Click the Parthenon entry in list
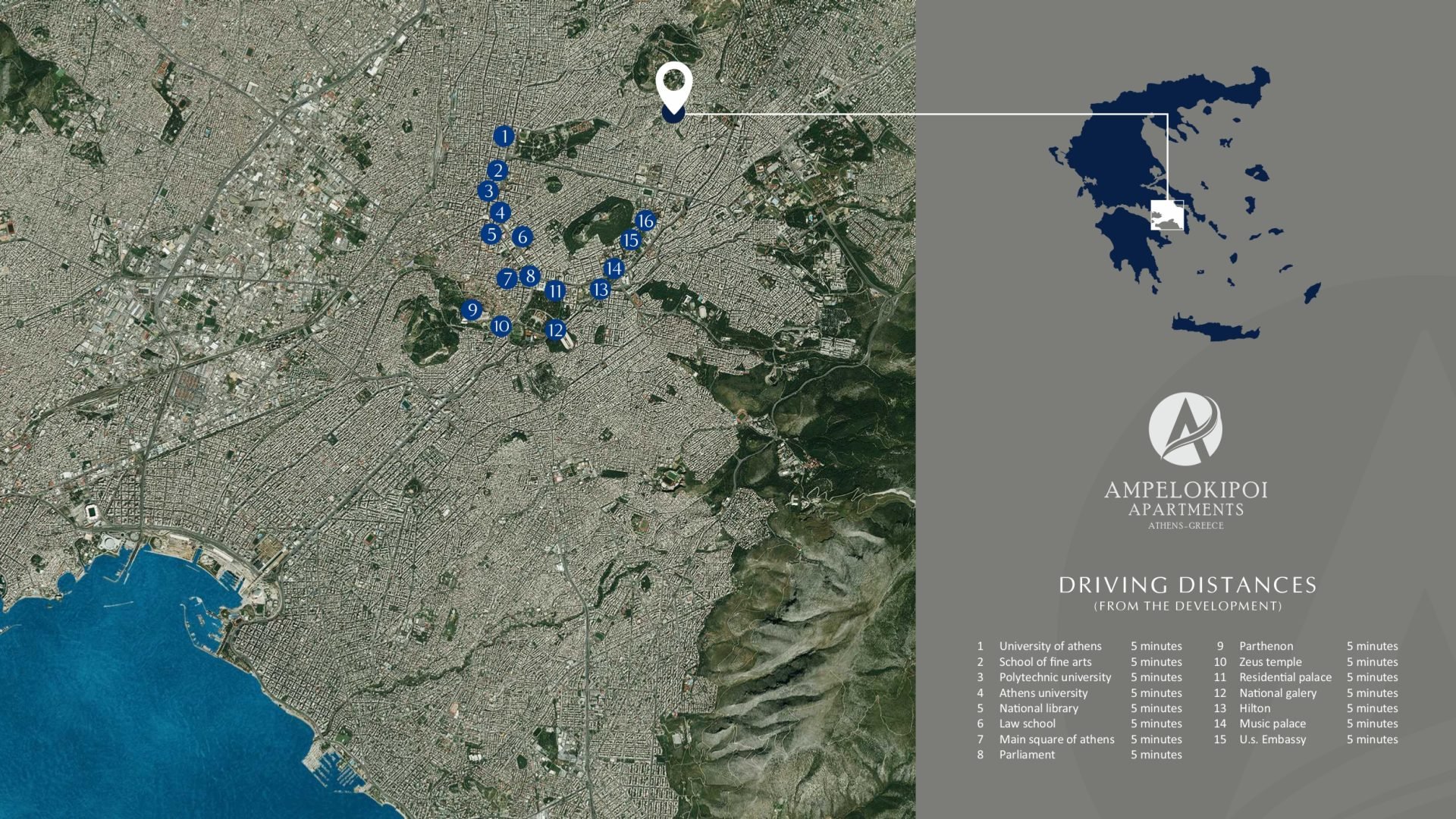1456x819 pixels. click(1266, 646)
